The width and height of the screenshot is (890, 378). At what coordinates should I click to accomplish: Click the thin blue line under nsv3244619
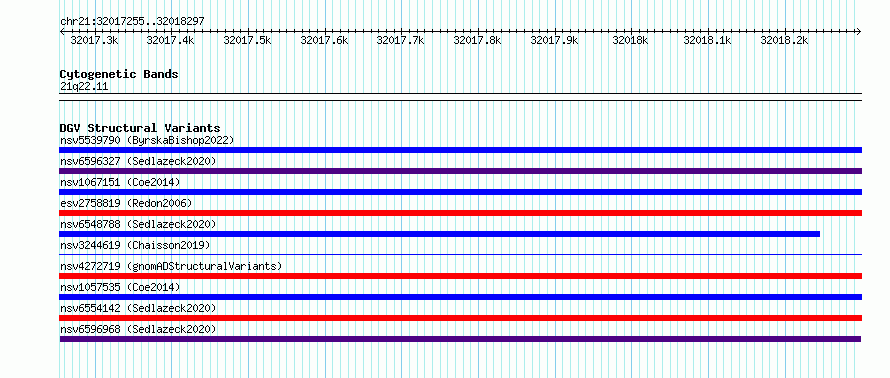[x=460, y=255]
